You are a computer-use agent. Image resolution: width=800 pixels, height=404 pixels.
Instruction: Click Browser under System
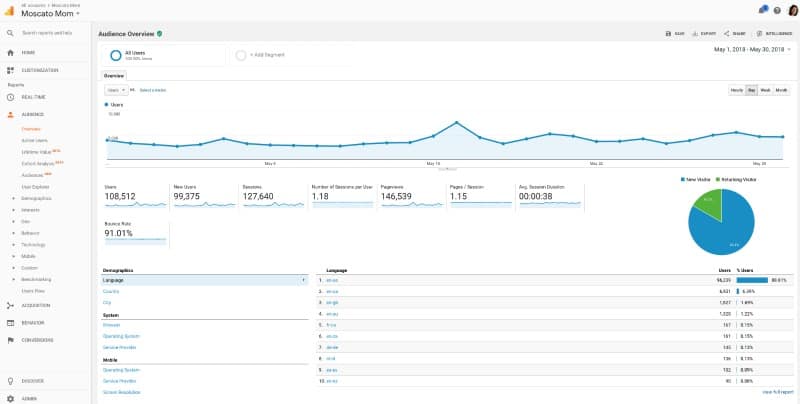pyautogui.click(x=111, y=325)
